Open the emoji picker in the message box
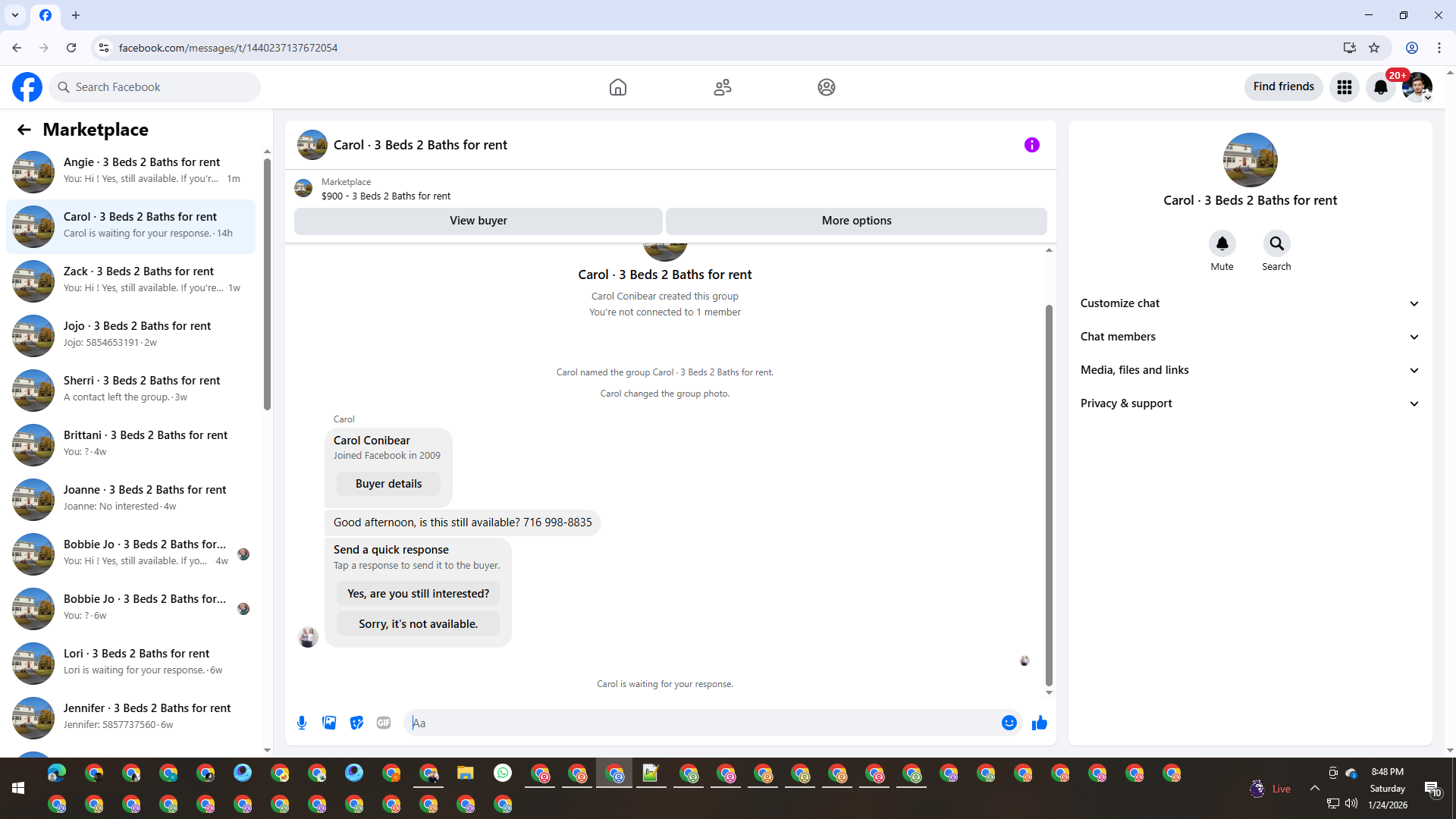Viewport: 1456px width, 819px height. 1009,723
